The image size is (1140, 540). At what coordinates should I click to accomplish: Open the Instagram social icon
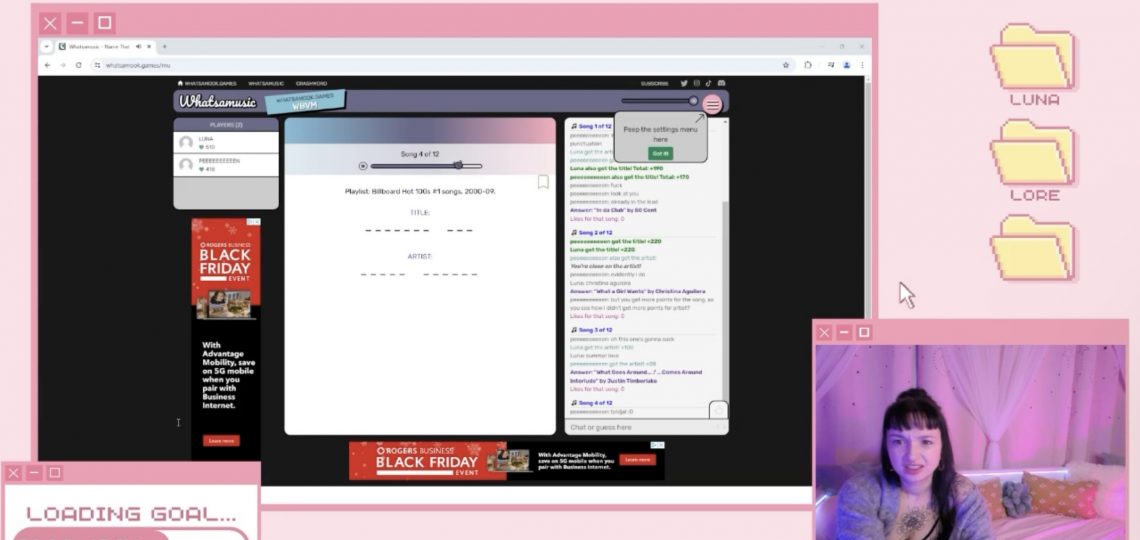click(x=697, y=83)
